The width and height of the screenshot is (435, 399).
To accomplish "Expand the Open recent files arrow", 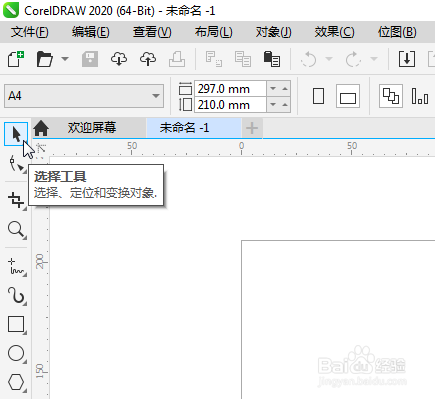I will pos(65,59).
